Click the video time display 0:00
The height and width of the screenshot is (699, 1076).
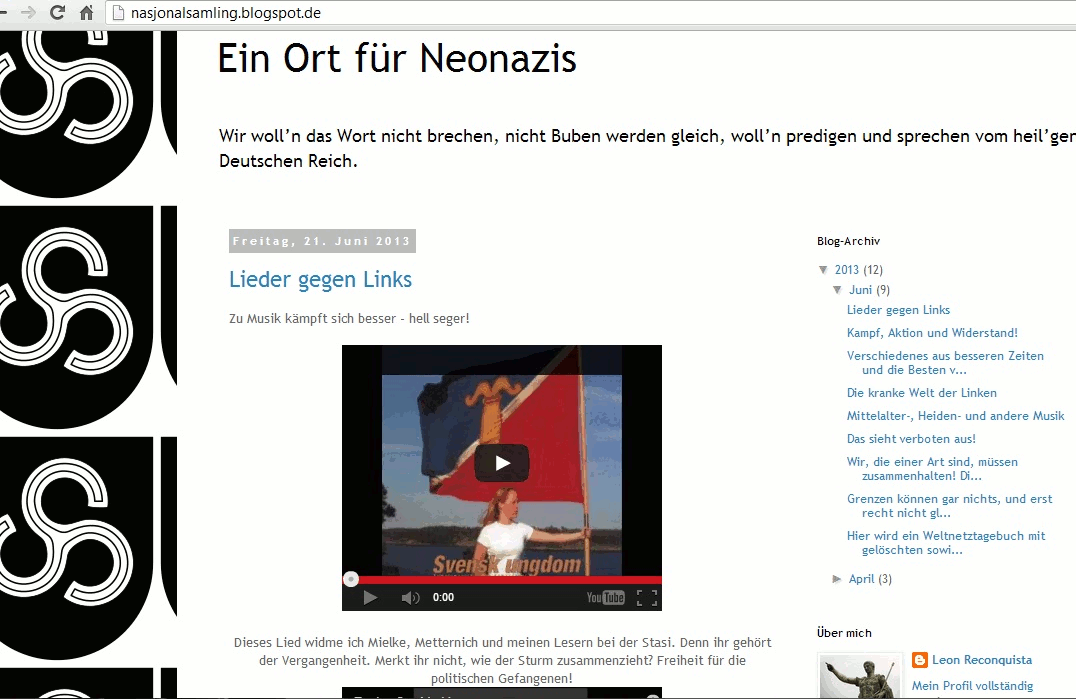tap(443, 597)
